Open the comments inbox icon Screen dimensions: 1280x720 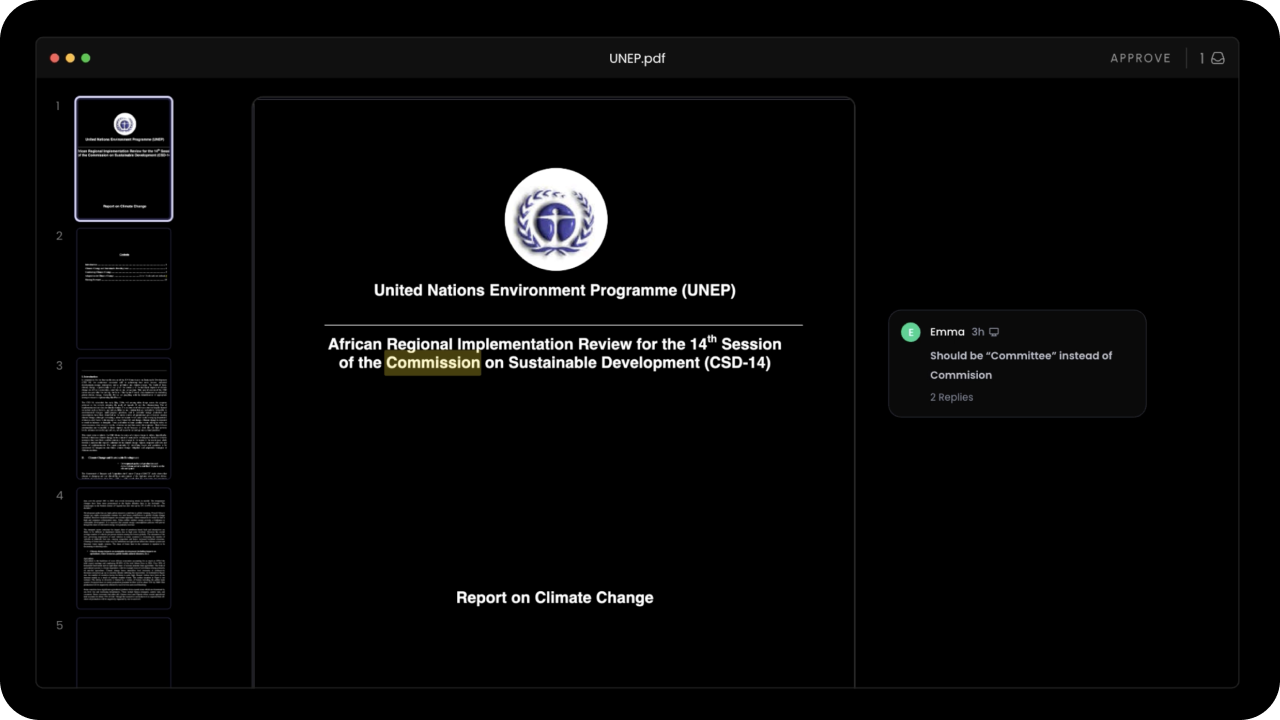(1218, 58)
